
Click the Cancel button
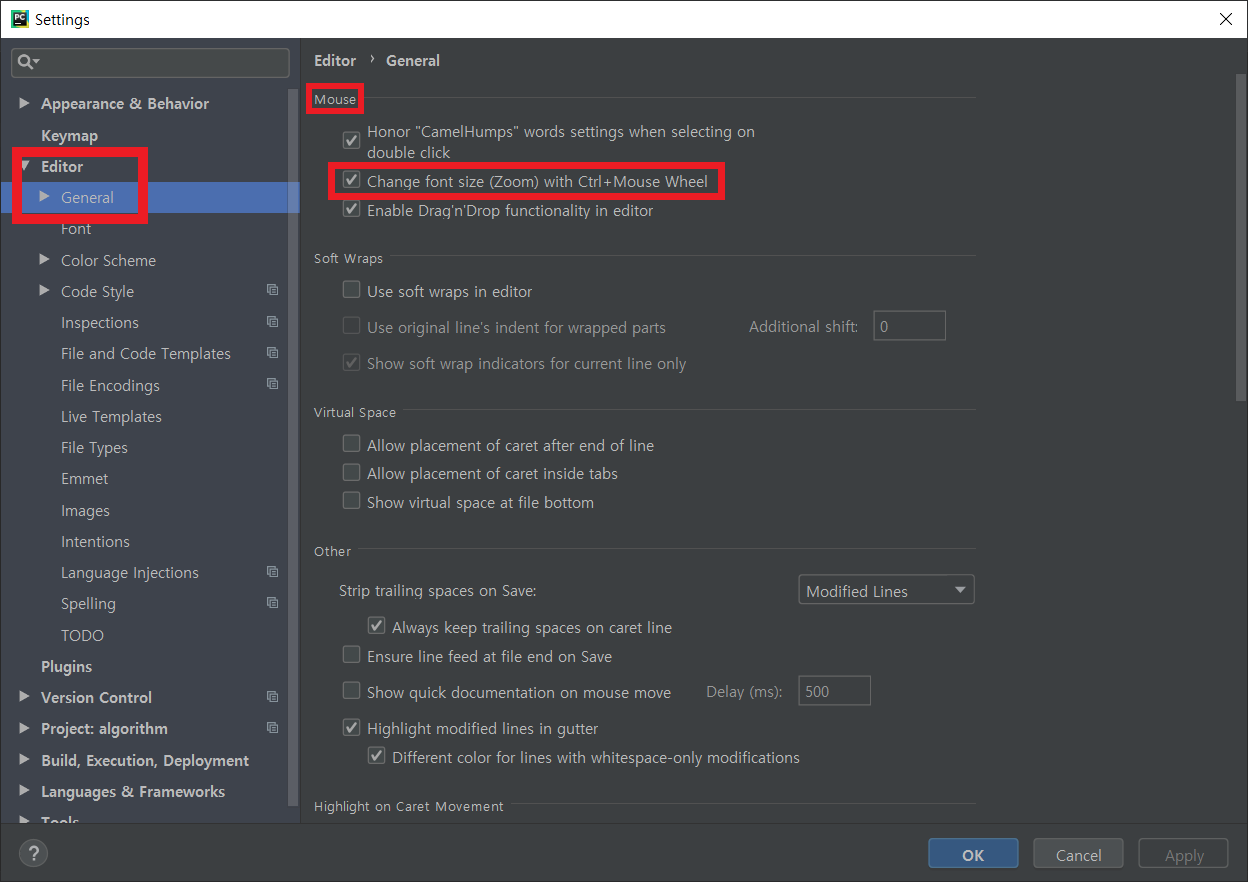coord(1079,854)
